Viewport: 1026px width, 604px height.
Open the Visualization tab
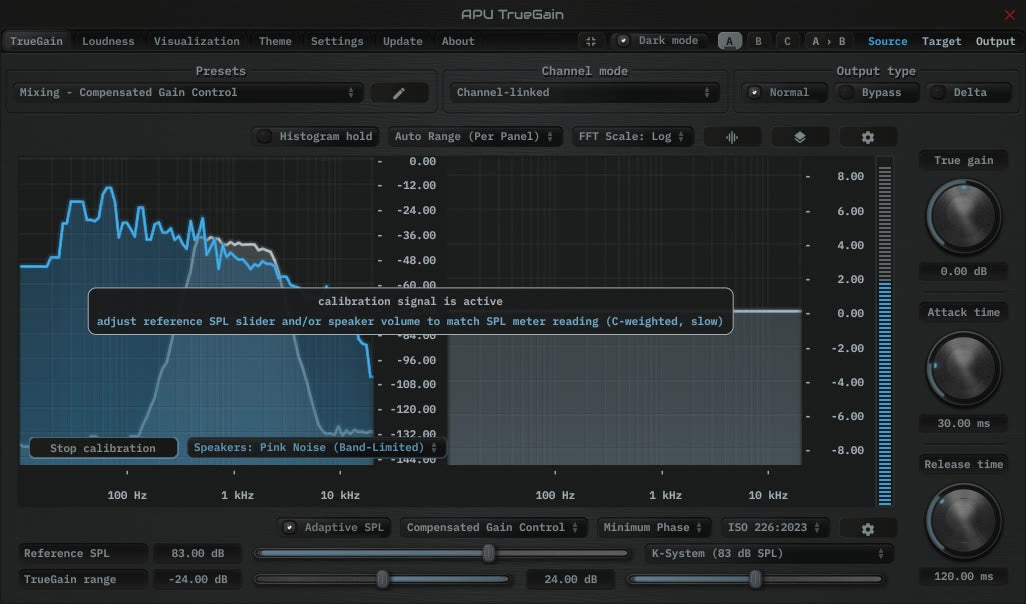(196, 41)
